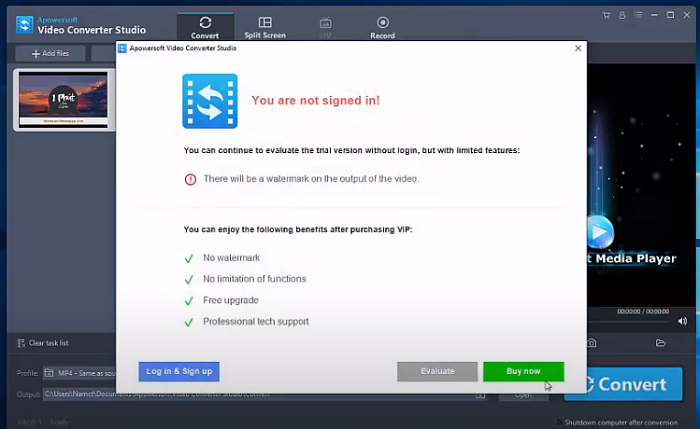Play the preview in media player
The width and height of the screenshot is (700, 429).
tap(600, 232)
